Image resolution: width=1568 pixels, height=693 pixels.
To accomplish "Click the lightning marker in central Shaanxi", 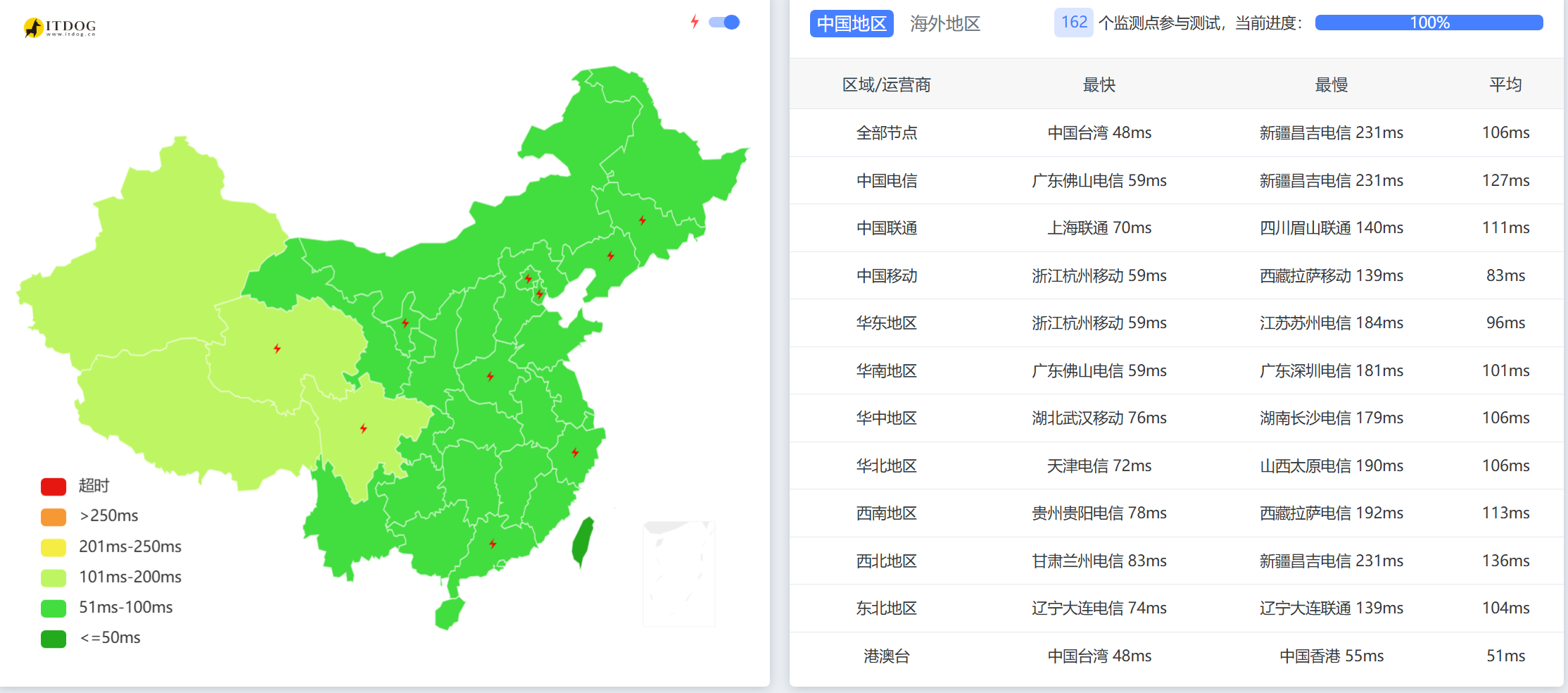I will click(491, 376).
